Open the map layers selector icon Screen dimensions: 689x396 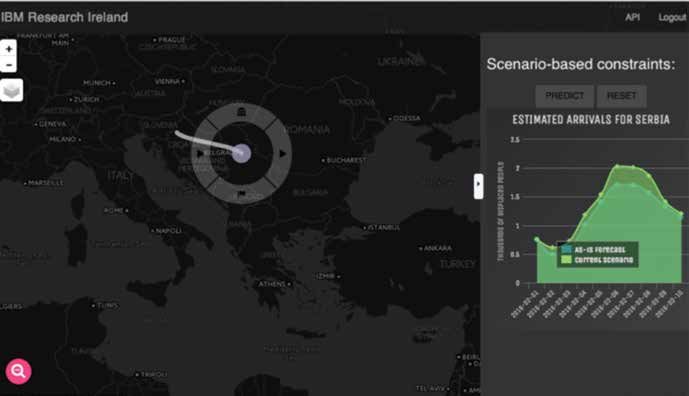point(11,91)
